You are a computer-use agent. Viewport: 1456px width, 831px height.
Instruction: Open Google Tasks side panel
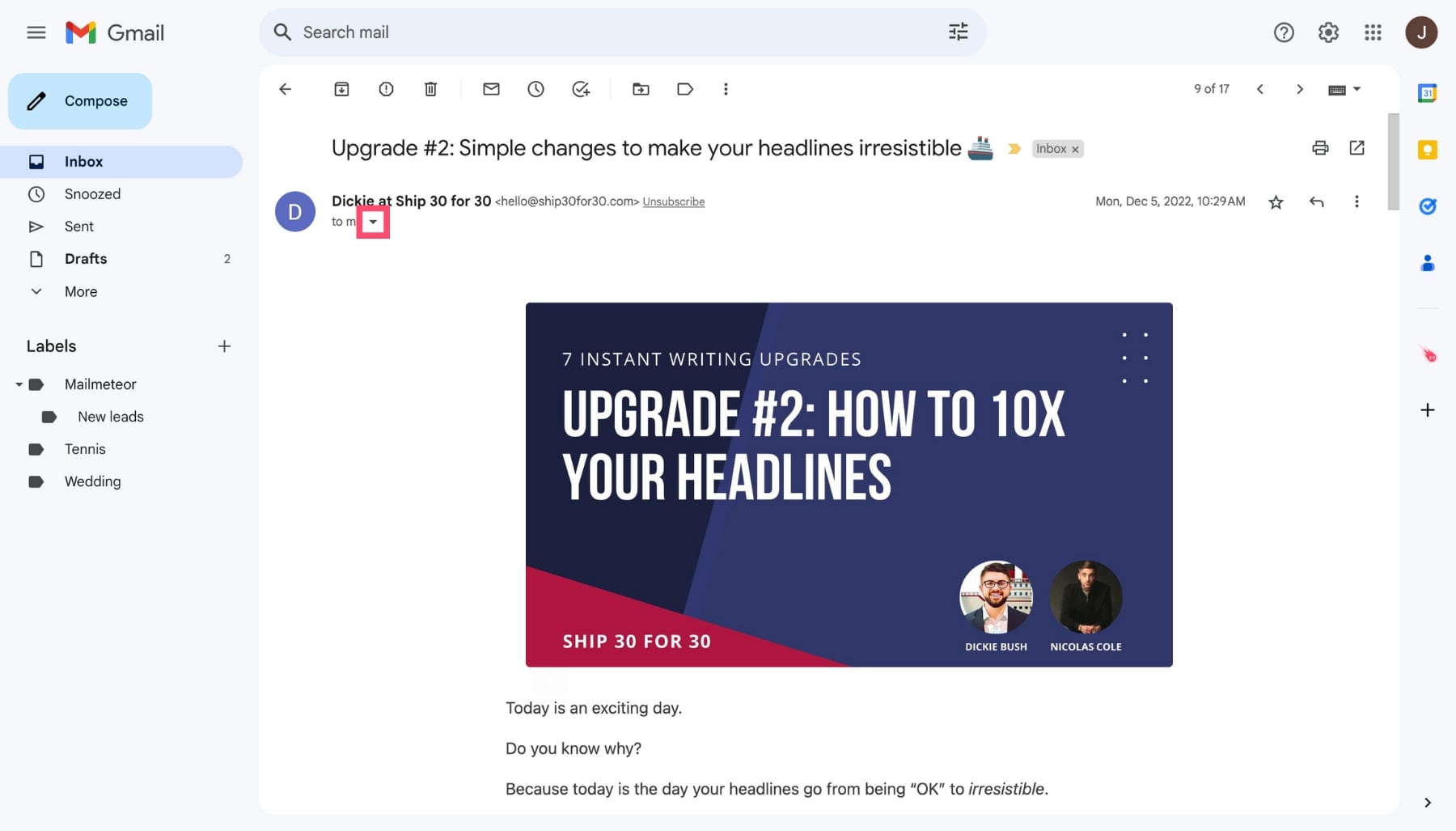[x=1428, y=206]
